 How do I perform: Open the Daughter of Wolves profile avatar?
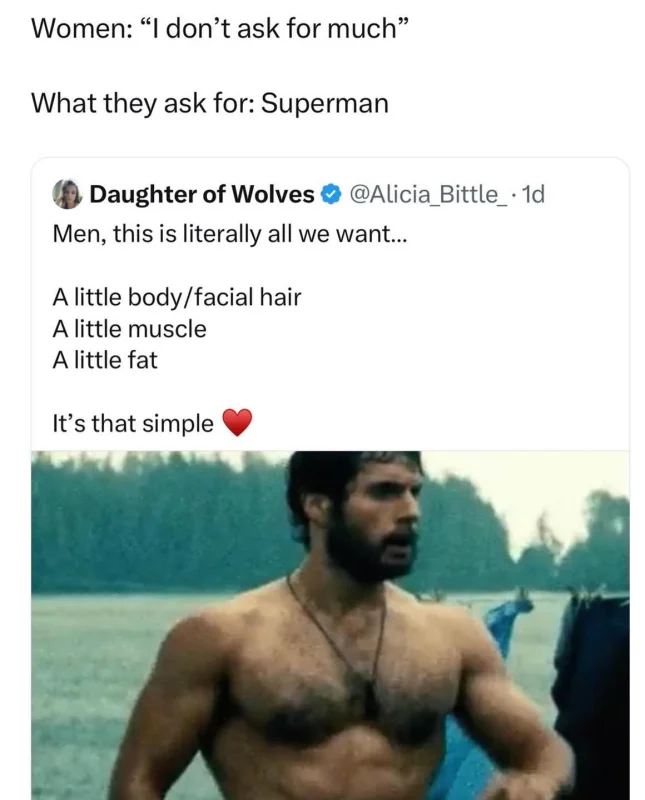(67, 194)
